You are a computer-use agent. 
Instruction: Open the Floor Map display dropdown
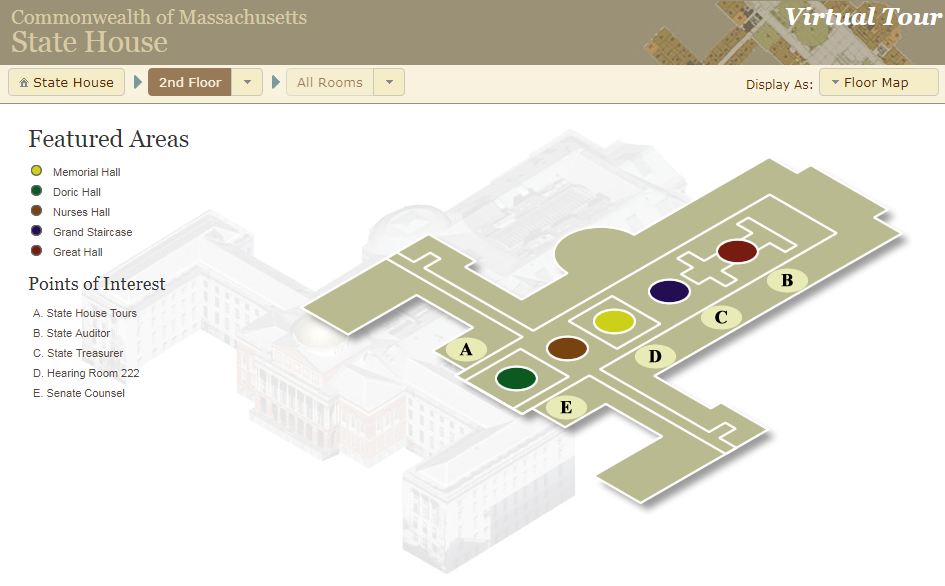[879, 82]
